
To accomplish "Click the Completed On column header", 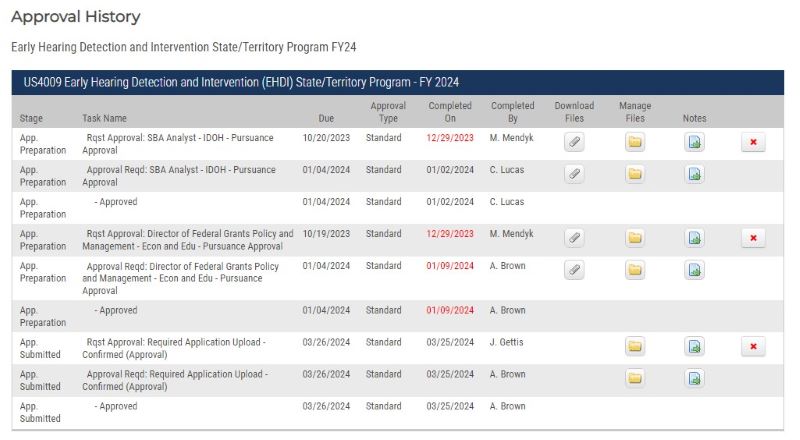I will 450,112.
